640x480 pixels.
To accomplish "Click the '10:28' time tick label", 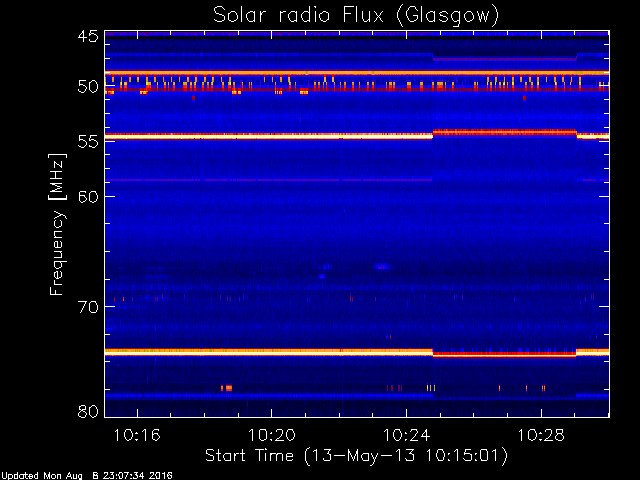I will (541, 435).
